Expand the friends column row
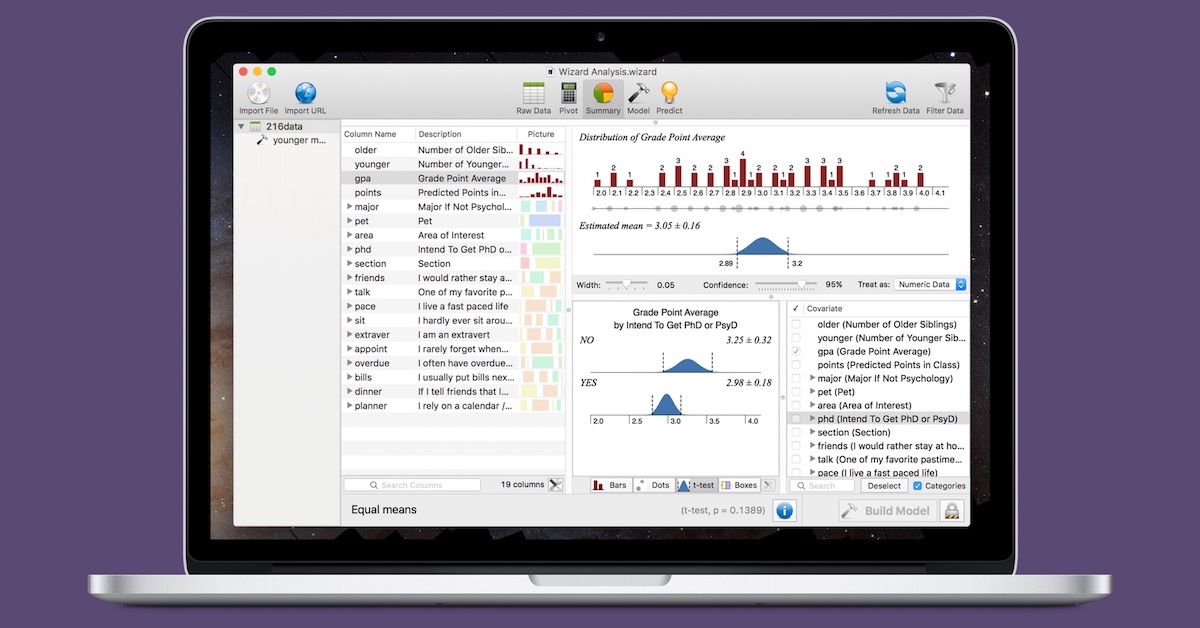This screenshot has height=628, width=1200. pyautogui.click(x=350, y=278)
